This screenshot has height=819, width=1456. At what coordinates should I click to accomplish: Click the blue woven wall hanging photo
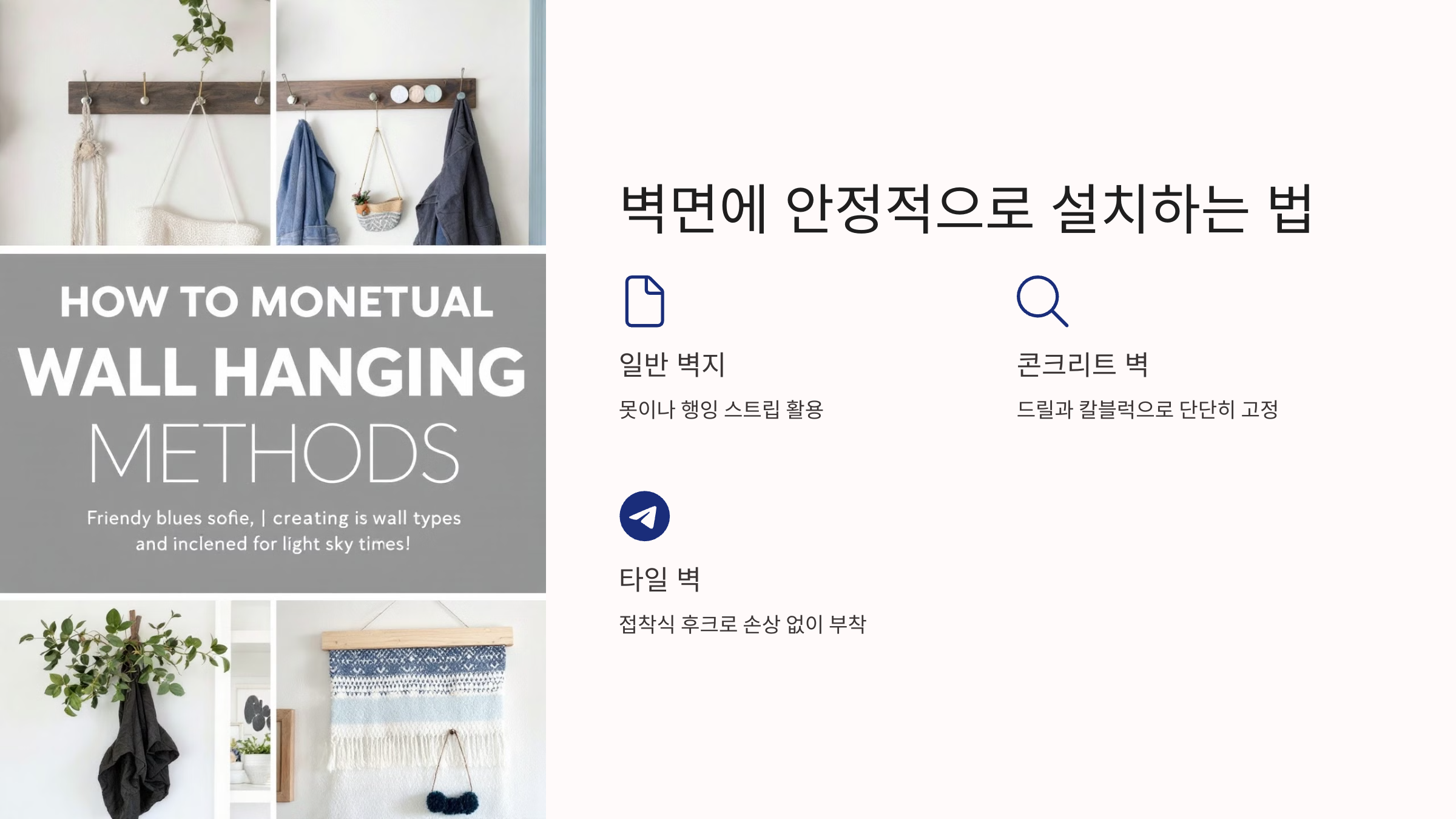point(411,710)
